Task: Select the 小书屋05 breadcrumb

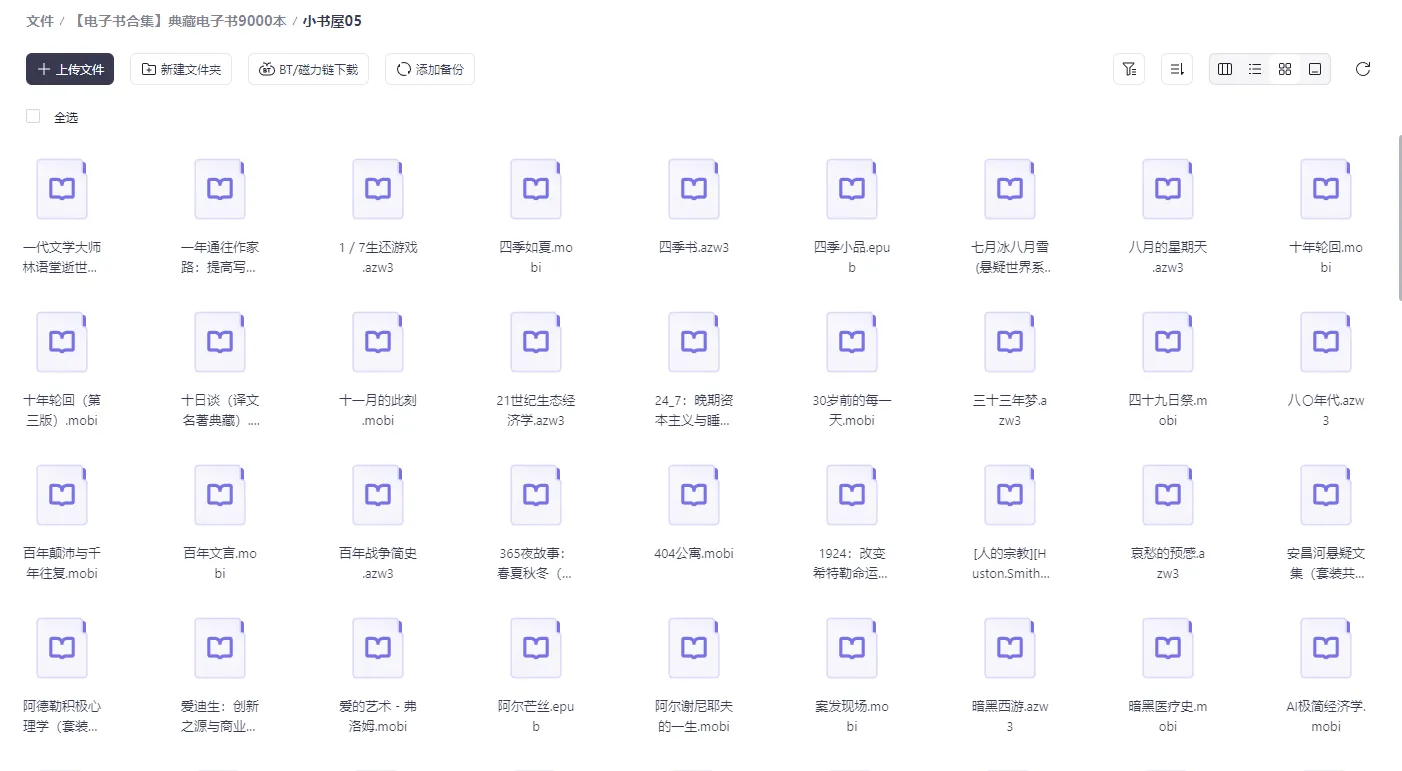Action: (332, 21)
